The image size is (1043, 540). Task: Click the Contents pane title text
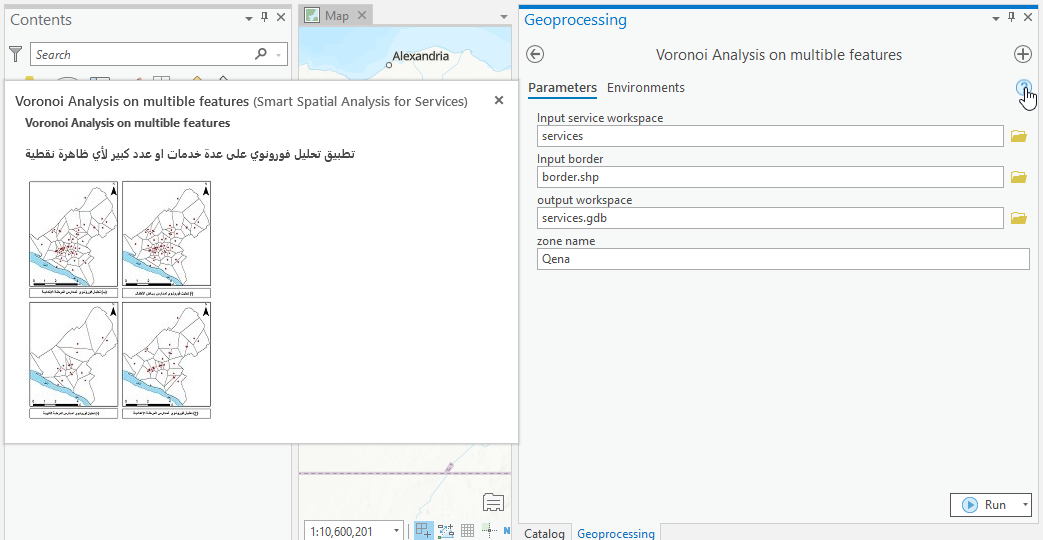coord(41,20)
